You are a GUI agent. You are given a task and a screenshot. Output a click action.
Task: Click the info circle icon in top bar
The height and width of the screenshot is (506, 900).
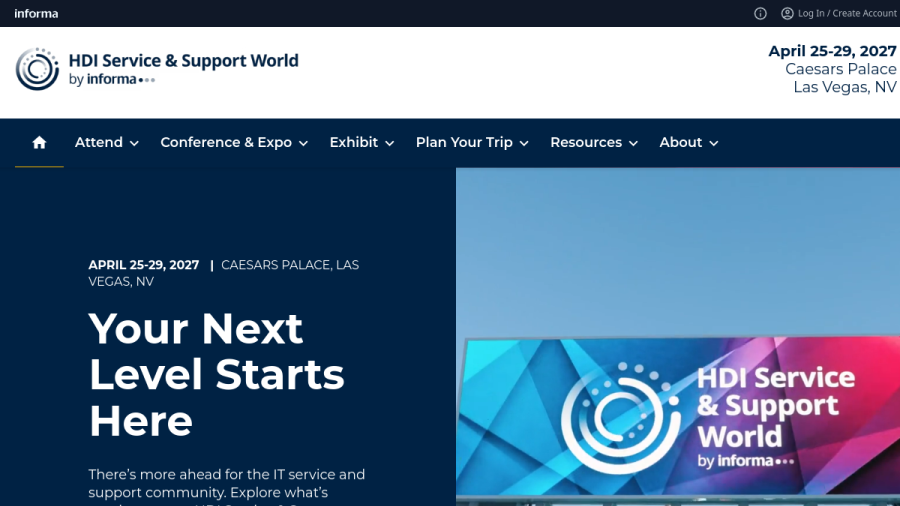point(760,13)
